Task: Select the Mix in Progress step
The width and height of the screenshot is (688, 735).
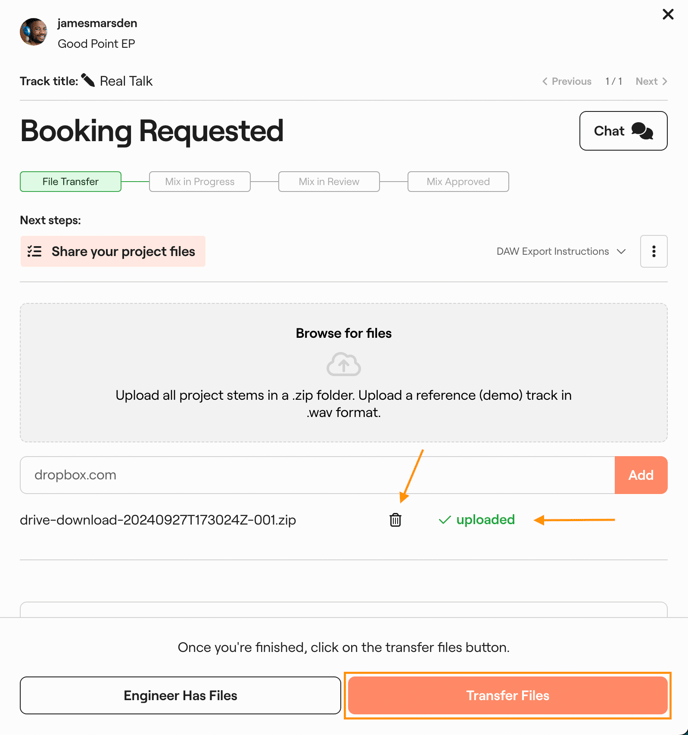Action: click(200, 182)
